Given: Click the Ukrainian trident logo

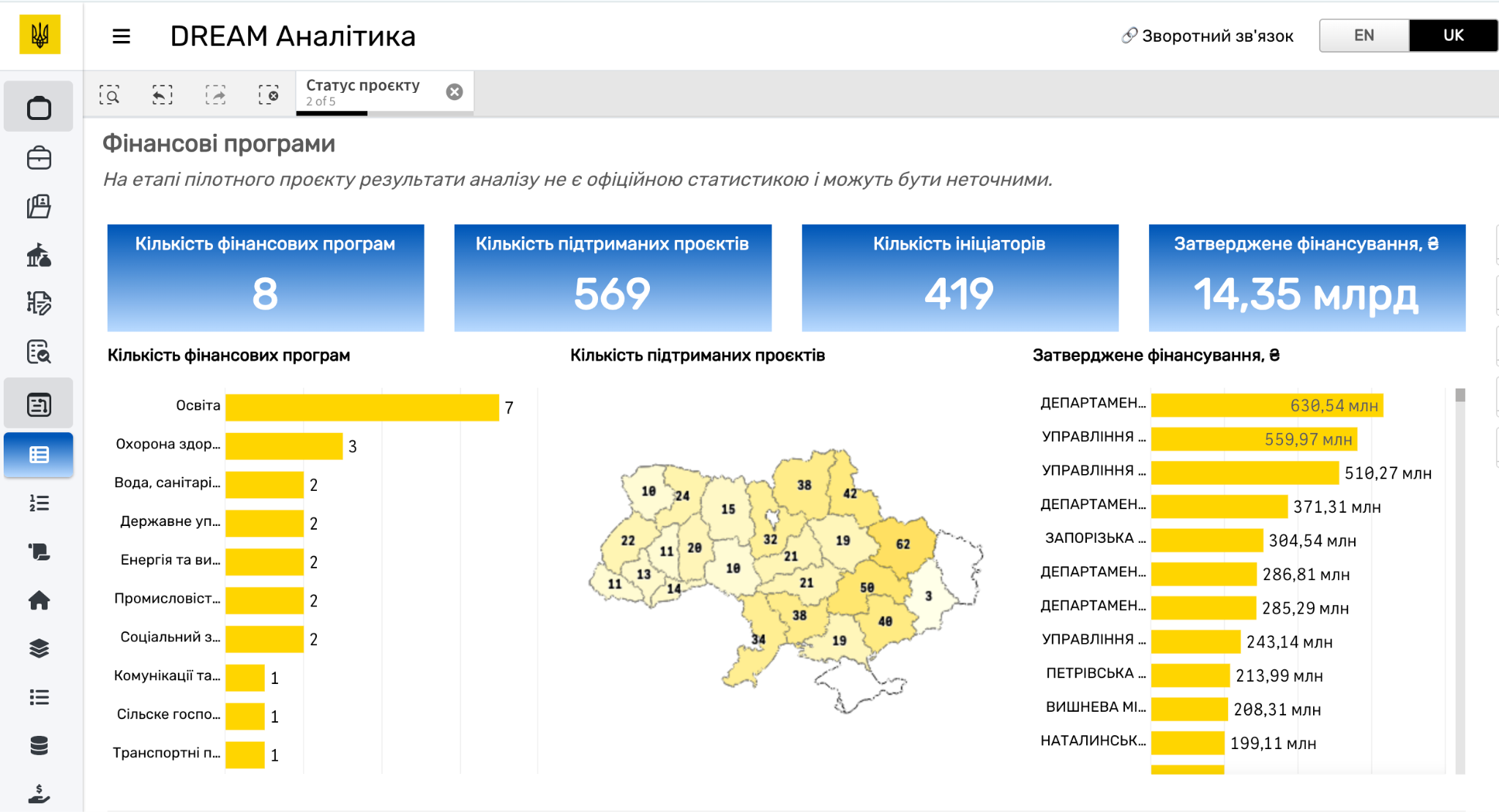Looking at the screenshot, I should [x=40, y=35].
